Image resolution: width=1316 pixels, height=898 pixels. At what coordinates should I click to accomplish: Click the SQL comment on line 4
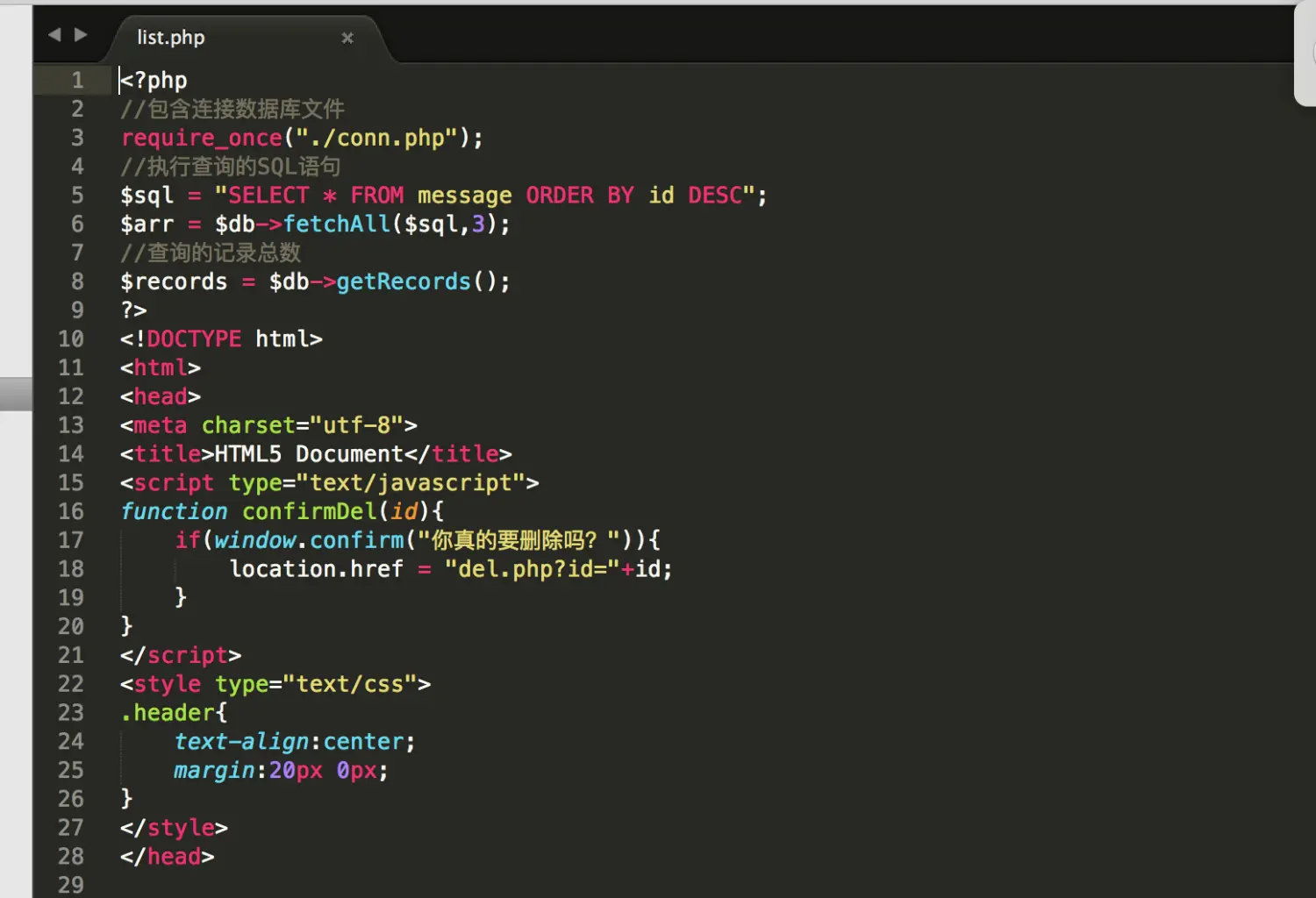click(x=231, y=167)
